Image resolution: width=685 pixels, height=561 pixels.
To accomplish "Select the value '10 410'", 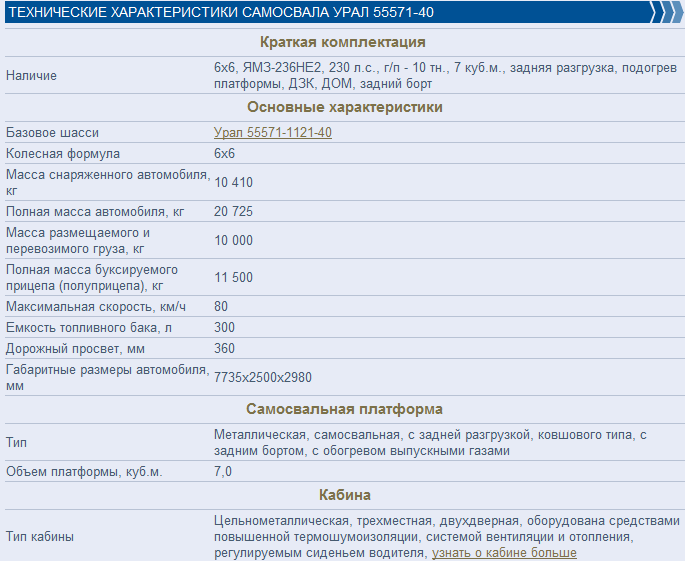I will coord(234,182).
